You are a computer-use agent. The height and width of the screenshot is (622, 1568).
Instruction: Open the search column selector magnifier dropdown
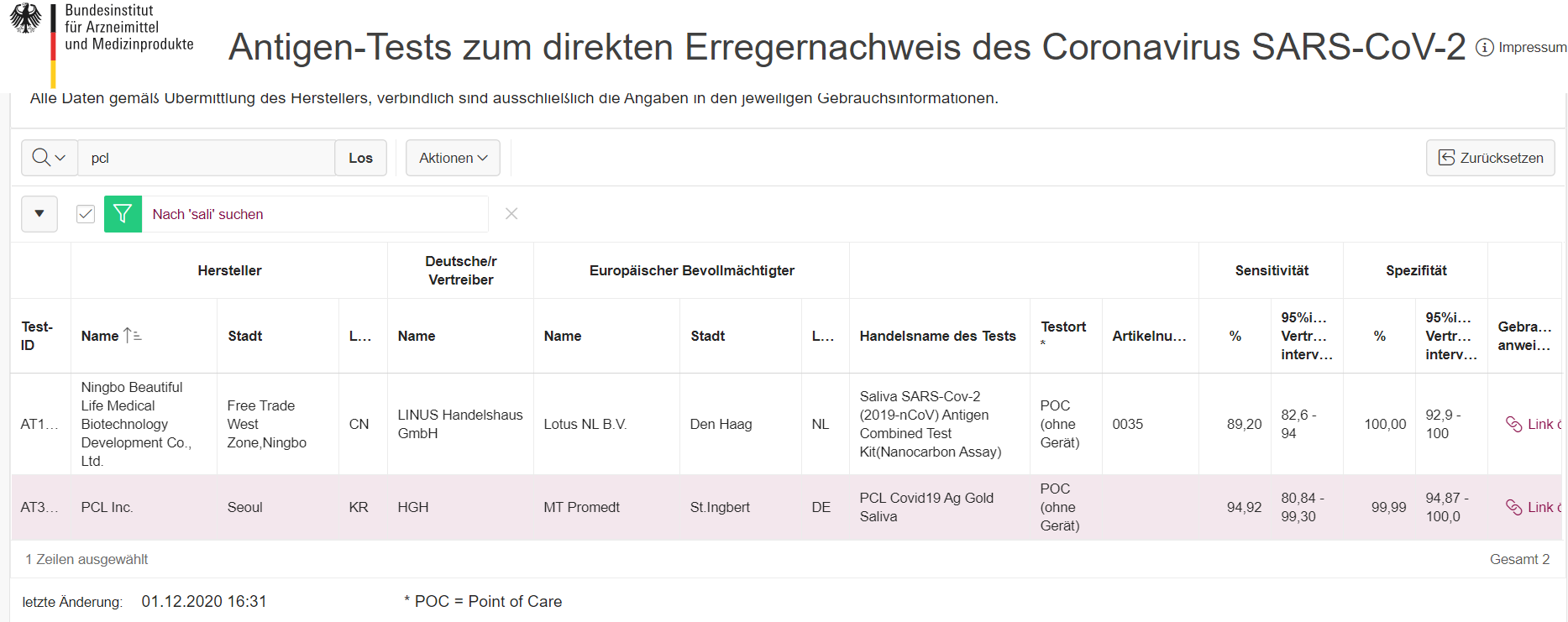(x=49, y=158)
